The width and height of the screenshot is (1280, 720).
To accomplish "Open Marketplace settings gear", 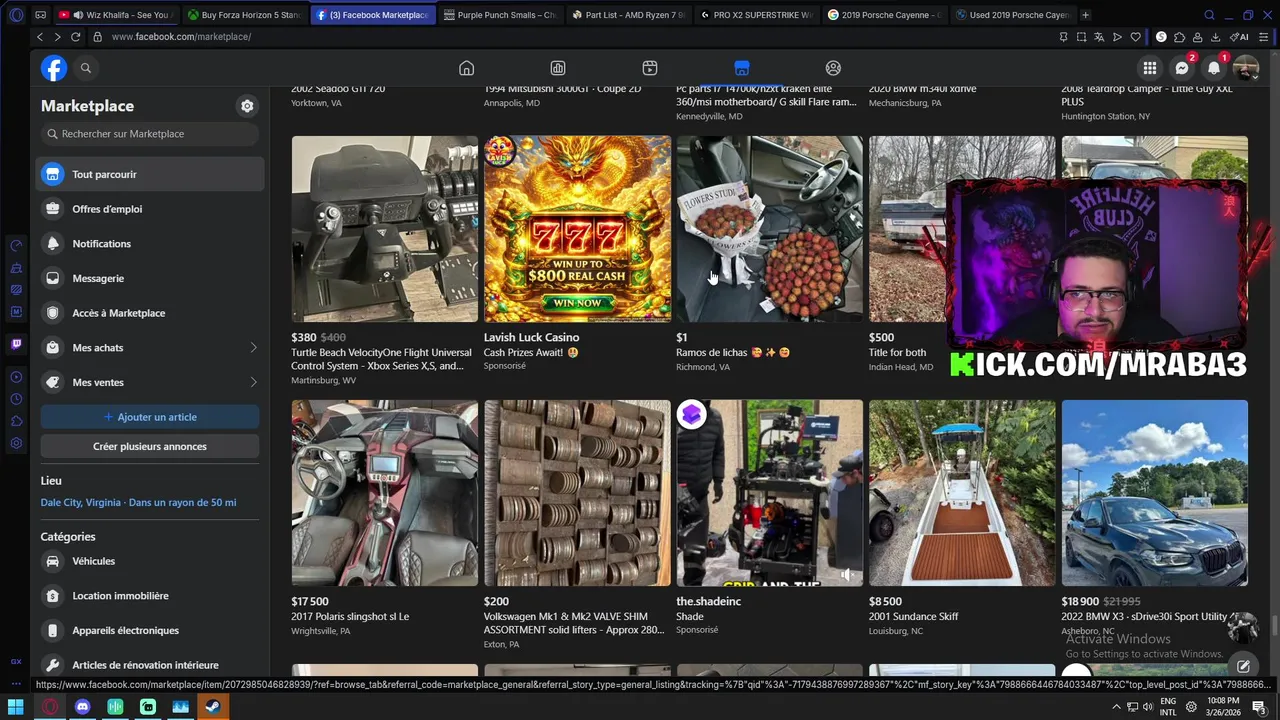I will click(x=247, y=106).
